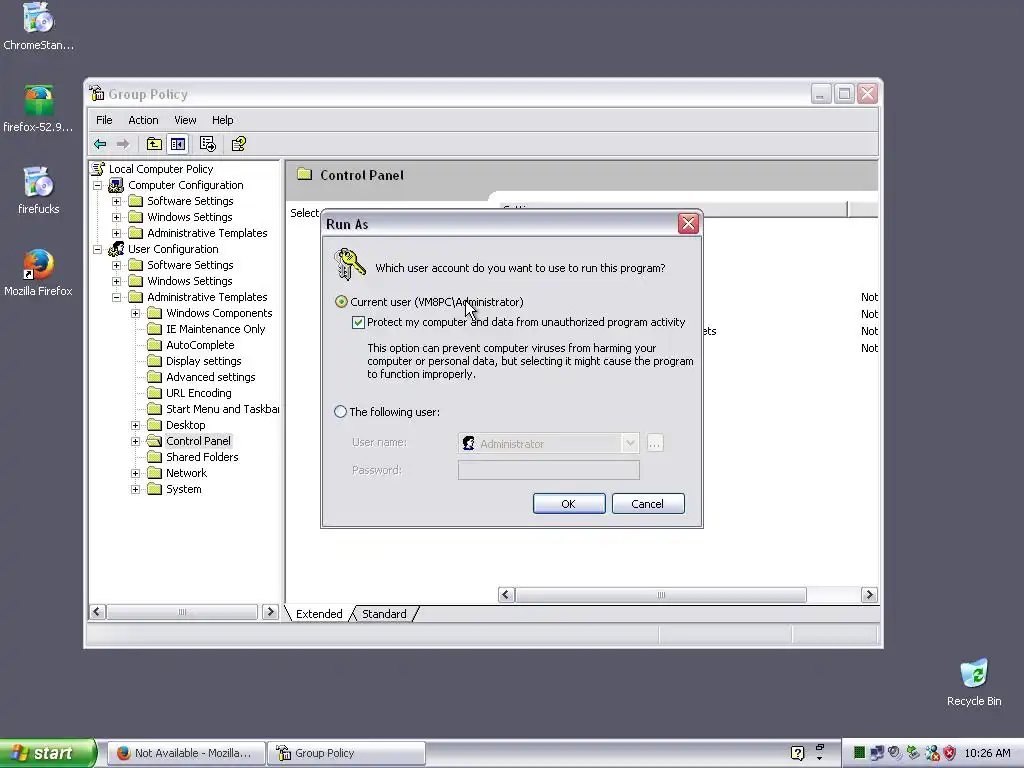This screenshot has height=768, width=1024.
Task: Expand Windows Settings under Computer Configuration
Action: point(116,217)
